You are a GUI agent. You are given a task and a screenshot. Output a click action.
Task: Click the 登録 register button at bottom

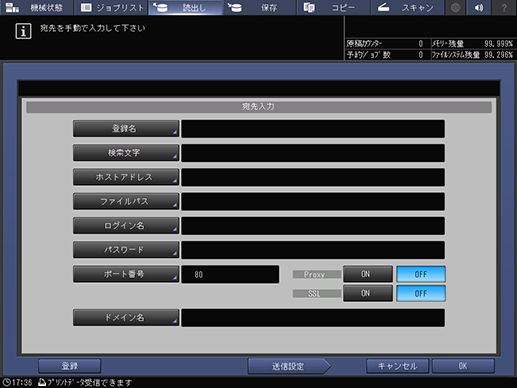pos(70,366)
